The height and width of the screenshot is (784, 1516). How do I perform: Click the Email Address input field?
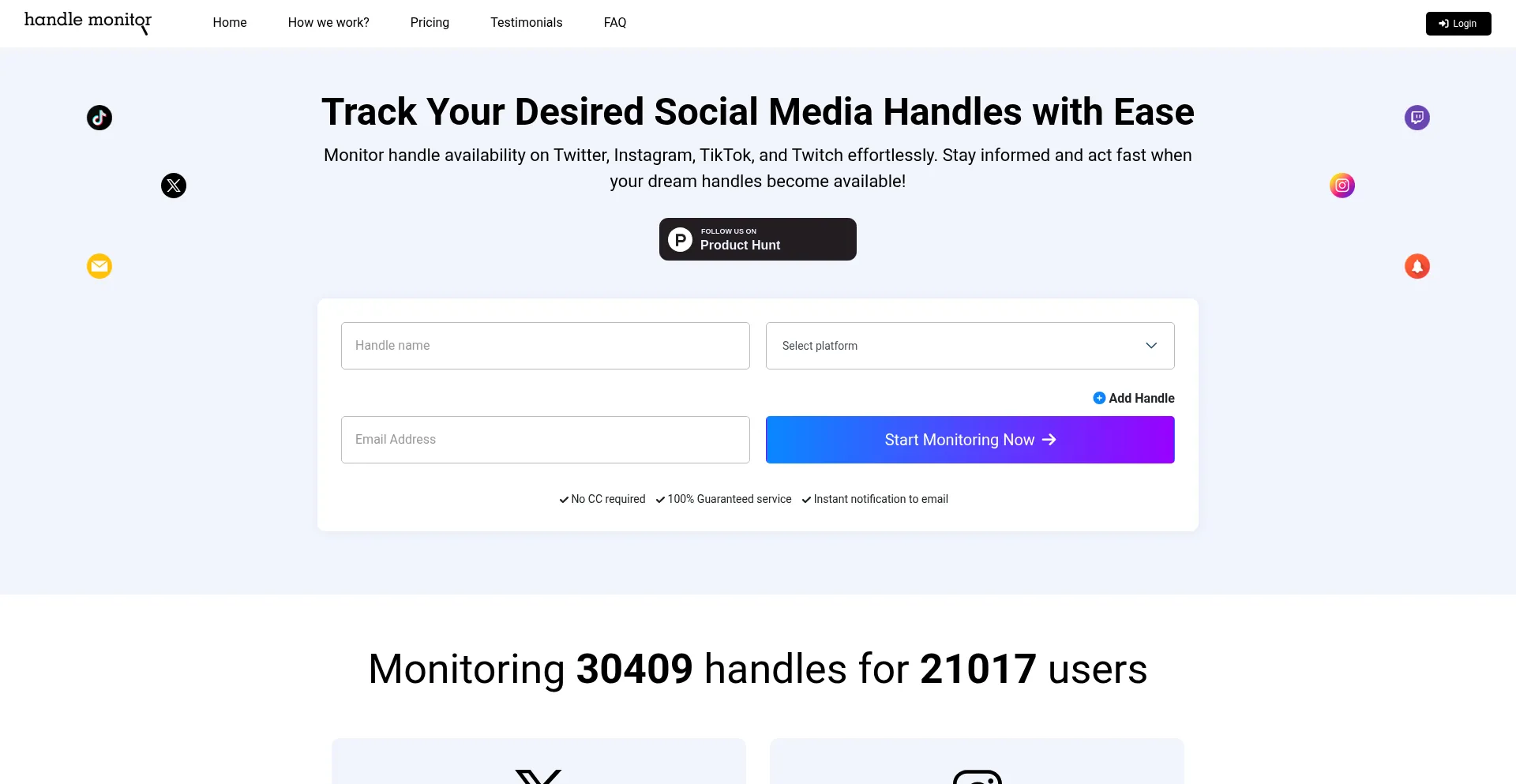coord(545,439)
